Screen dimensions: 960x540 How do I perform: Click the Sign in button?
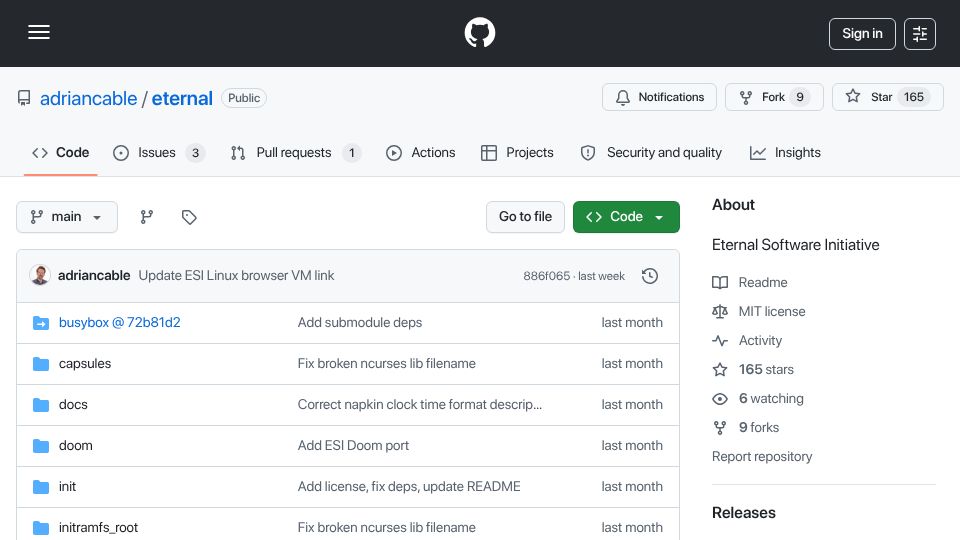coord(862,34)
